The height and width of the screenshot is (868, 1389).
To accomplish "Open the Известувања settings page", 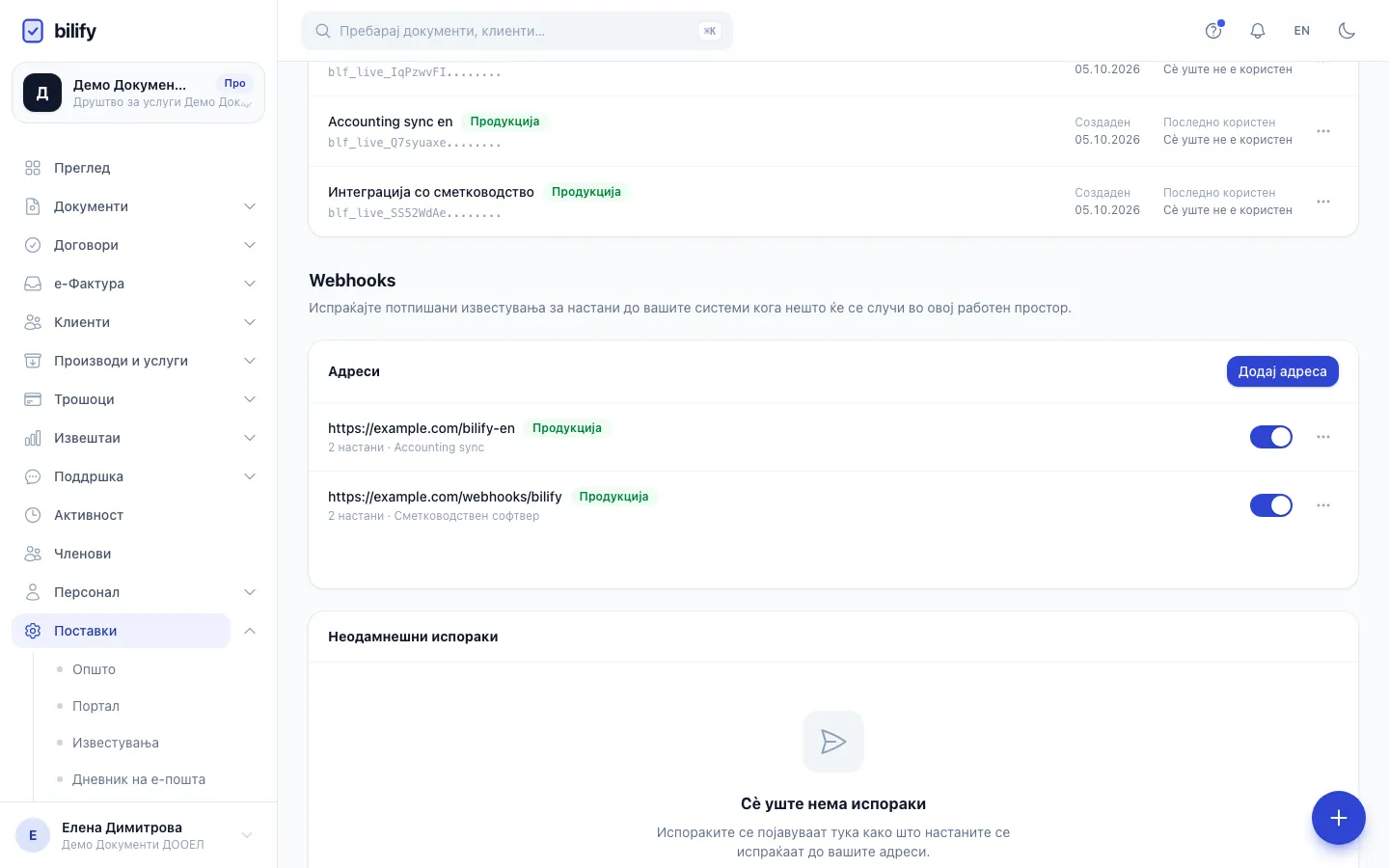I will point(116,743).
